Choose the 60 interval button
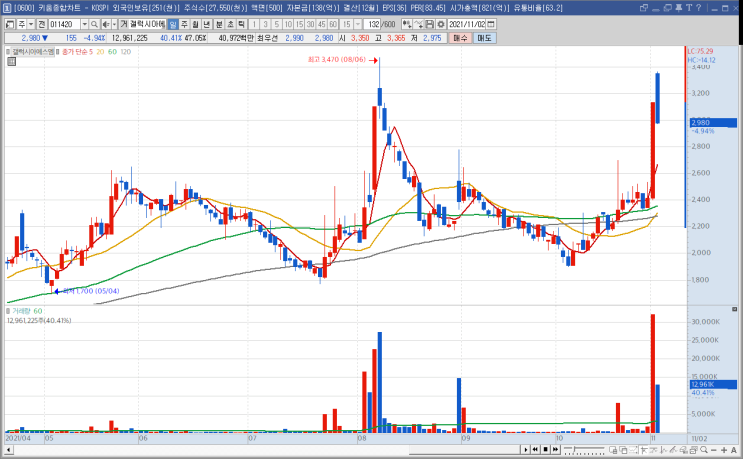The image size is (743, 459). tap(333, 24)
